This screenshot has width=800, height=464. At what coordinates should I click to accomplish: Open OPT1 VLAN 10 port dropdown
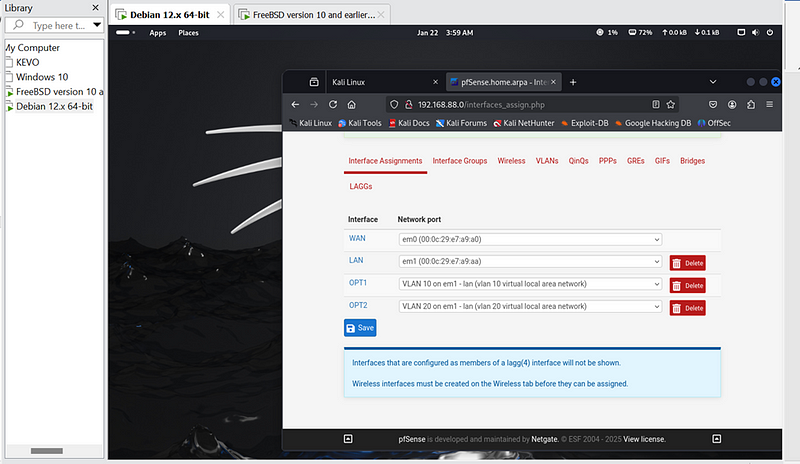pos(530,284)
